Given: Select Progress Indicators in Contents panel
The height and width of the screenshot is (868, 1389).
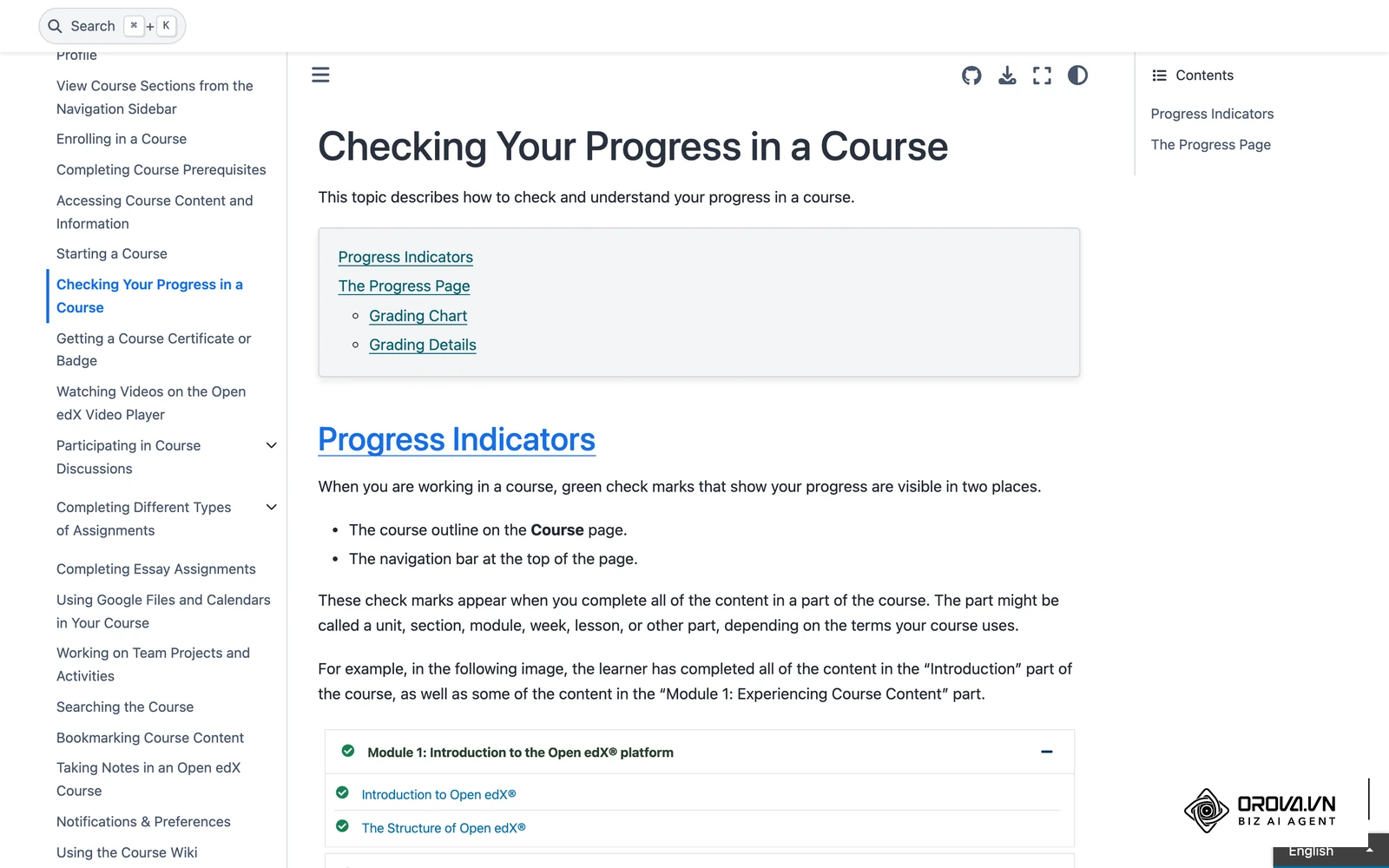Looking at the screenshot, I should (x=1212, y=114).
